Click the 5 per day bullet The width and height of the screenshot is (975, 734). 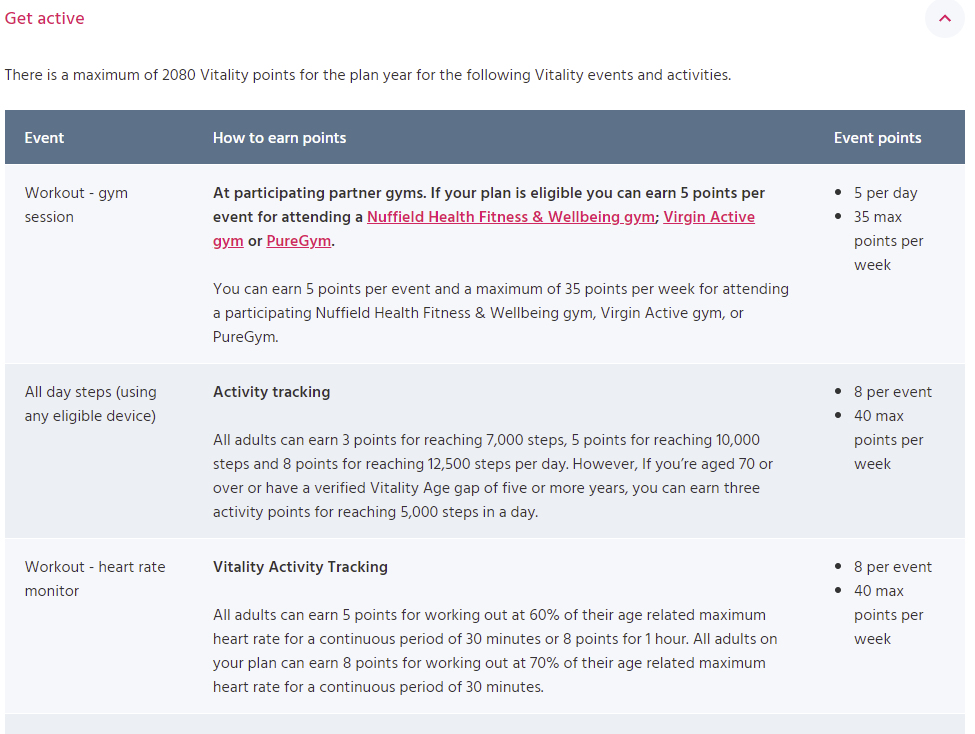[885, 193]
